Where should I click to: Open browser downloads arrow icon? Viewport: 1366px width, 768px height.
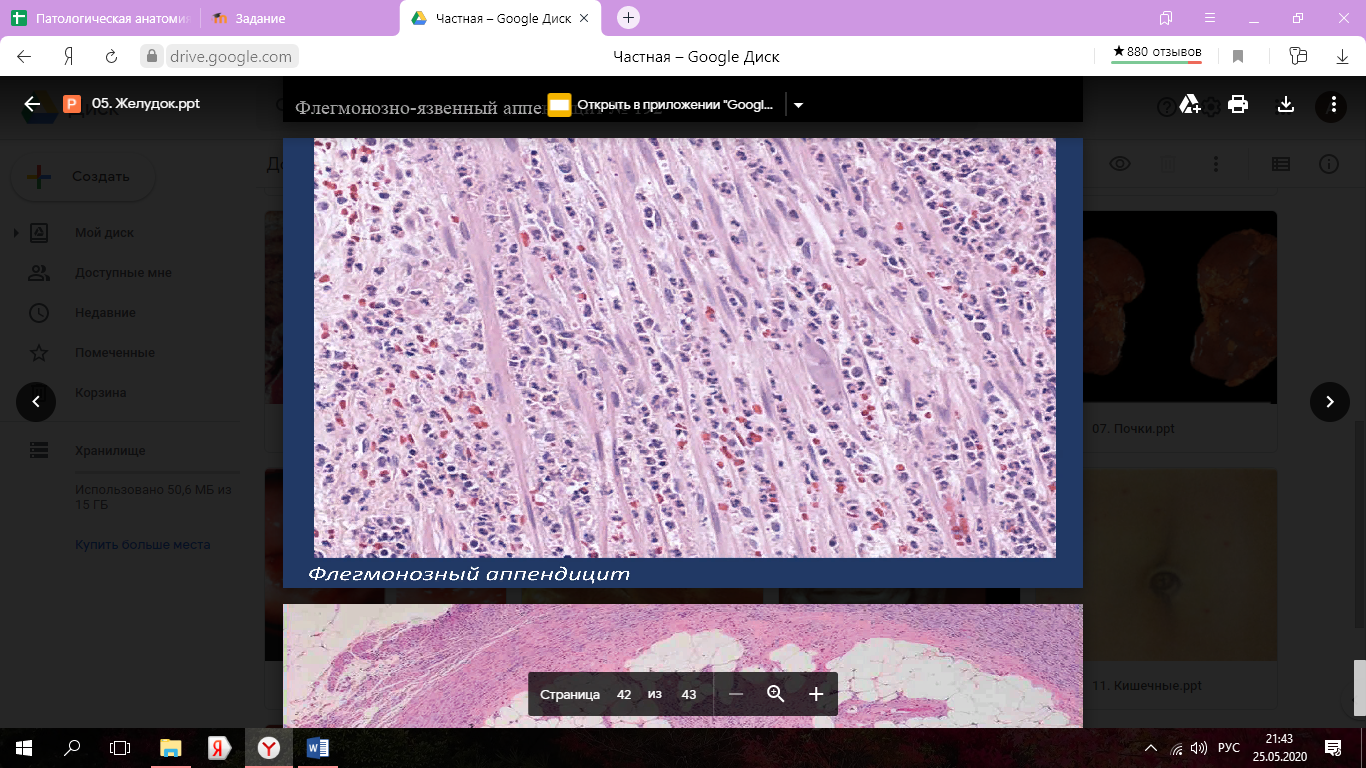tap(1342, 57)
